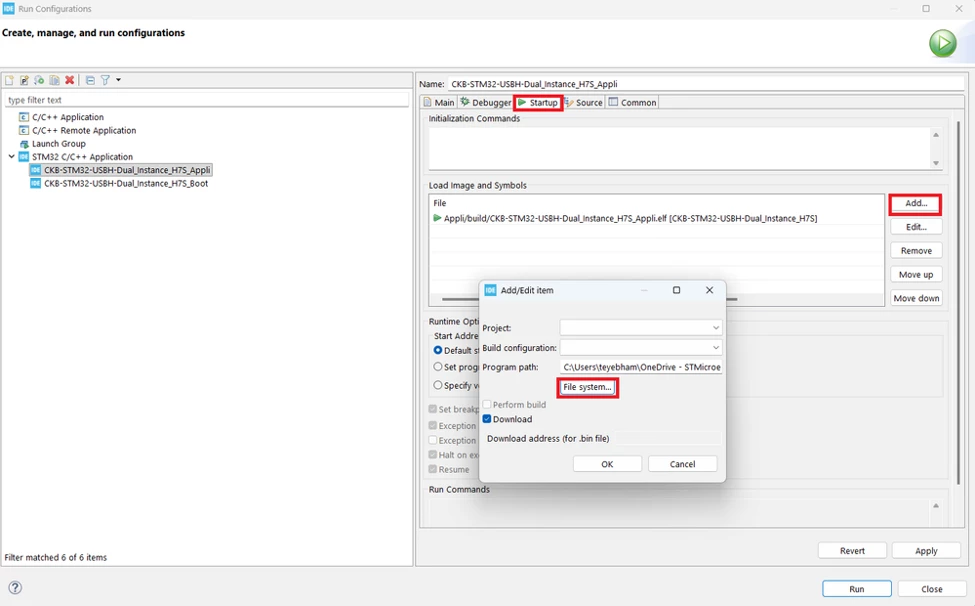Click the Help question mark icon
This screenshot has width=975, height=606.
pyautogui.click(x=15, y=587)
